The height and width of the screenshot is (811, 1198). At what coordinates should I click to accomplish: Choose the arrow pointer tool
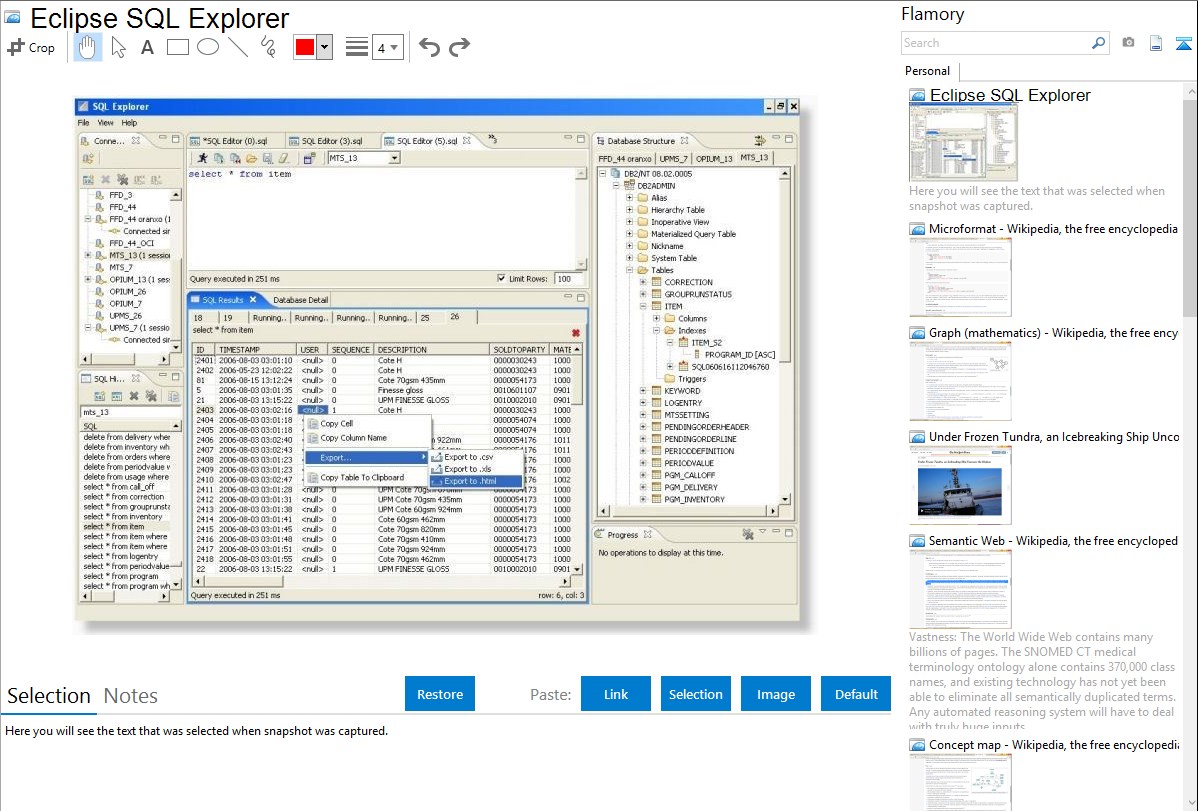click(118, 47)
